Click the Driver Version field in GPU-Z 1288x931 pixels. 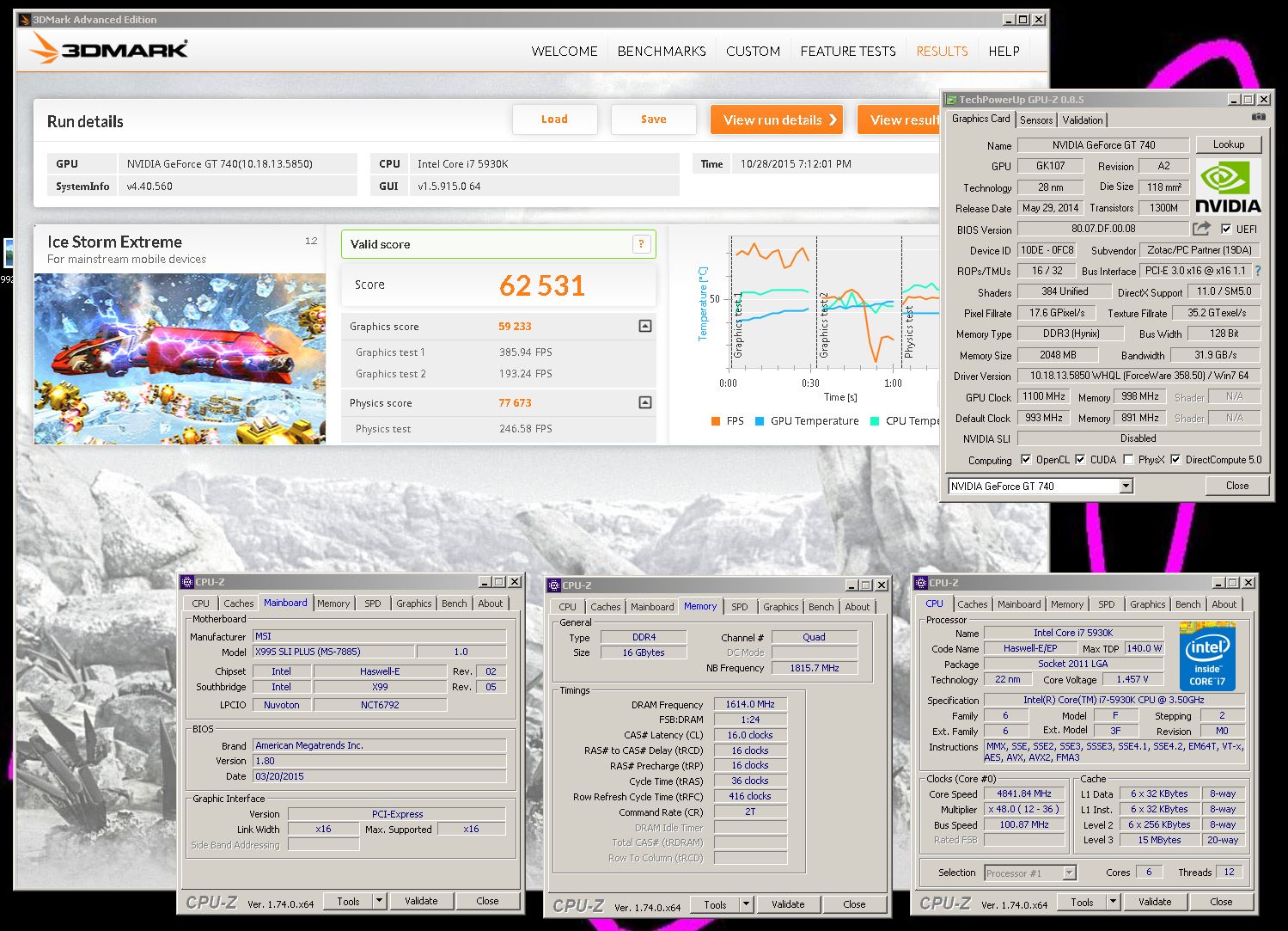(1139, 376)
